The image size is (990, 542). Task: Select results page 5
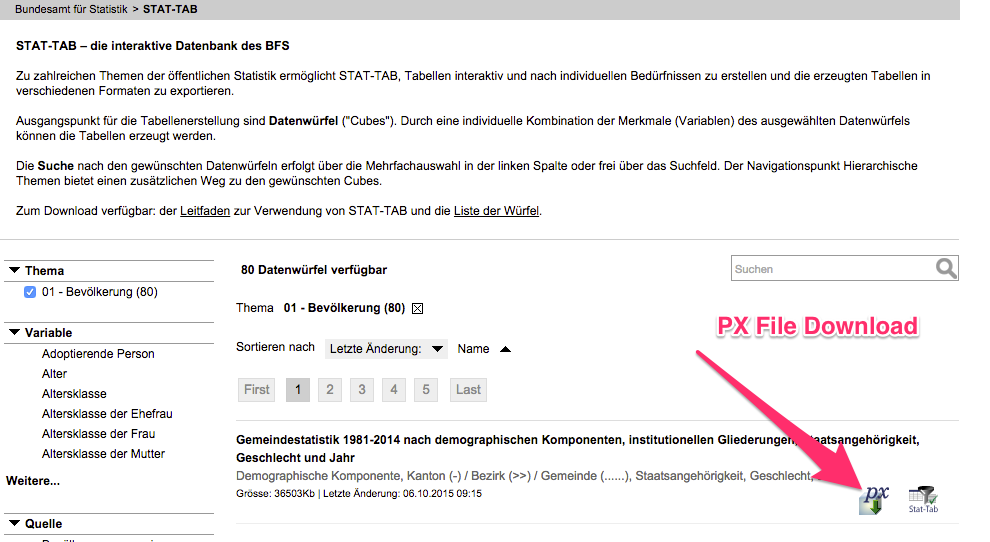(426, 390)
